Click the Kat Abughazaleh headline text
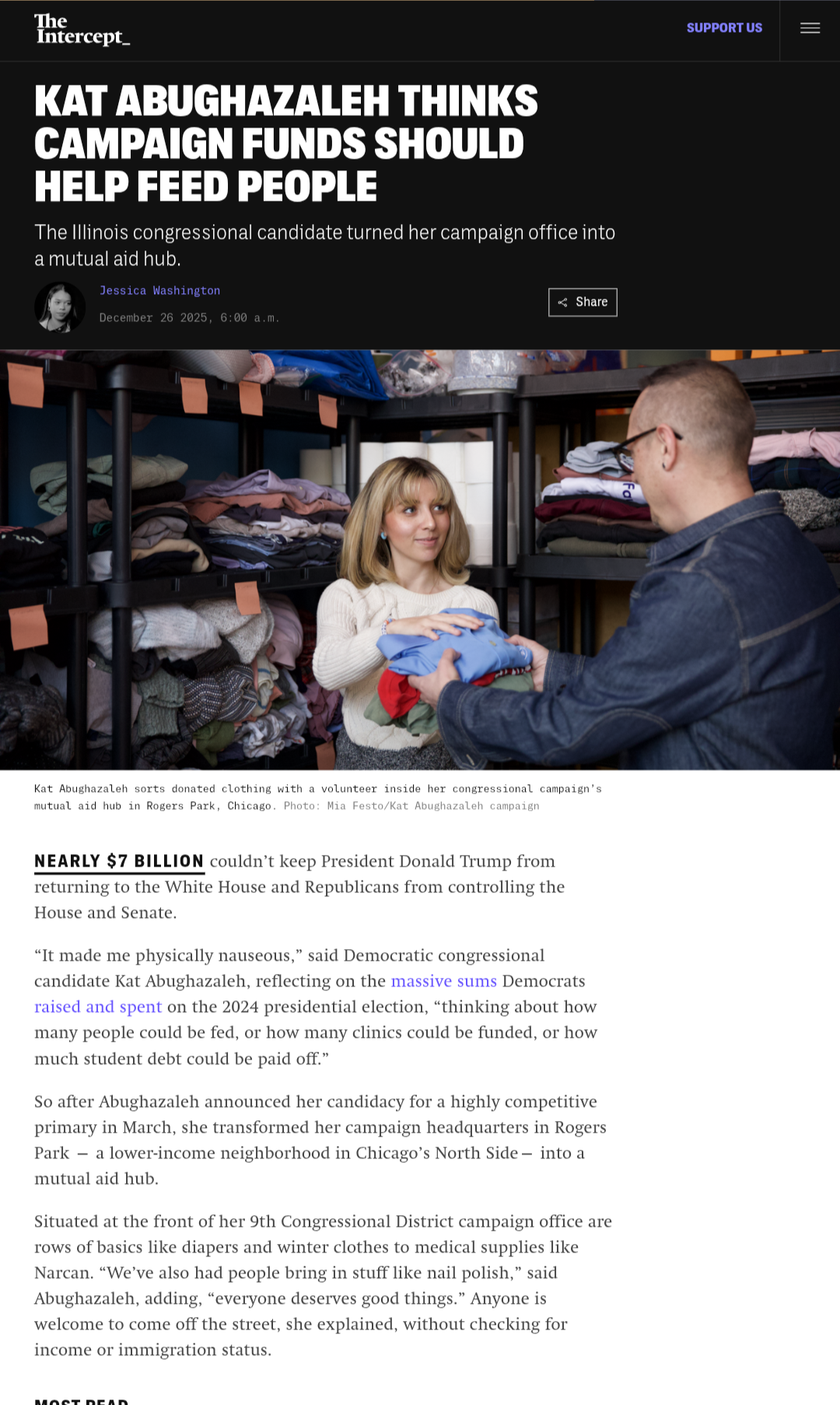 point(286,144)
